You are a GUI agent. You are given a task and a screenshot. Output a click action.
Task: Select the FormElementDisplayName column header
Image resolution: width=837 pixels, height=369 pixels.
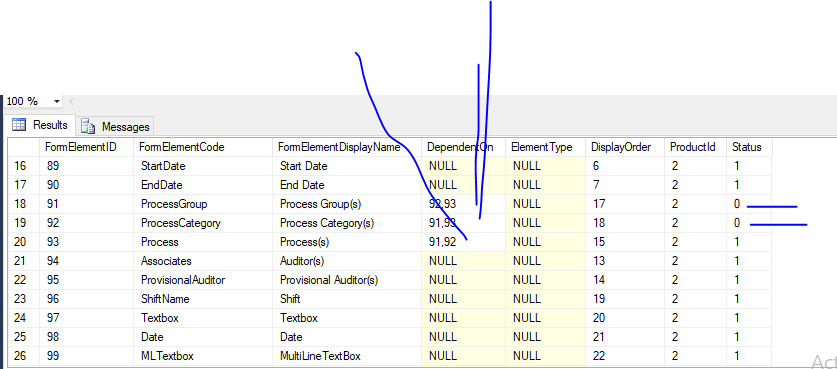(x=348, y=147)
